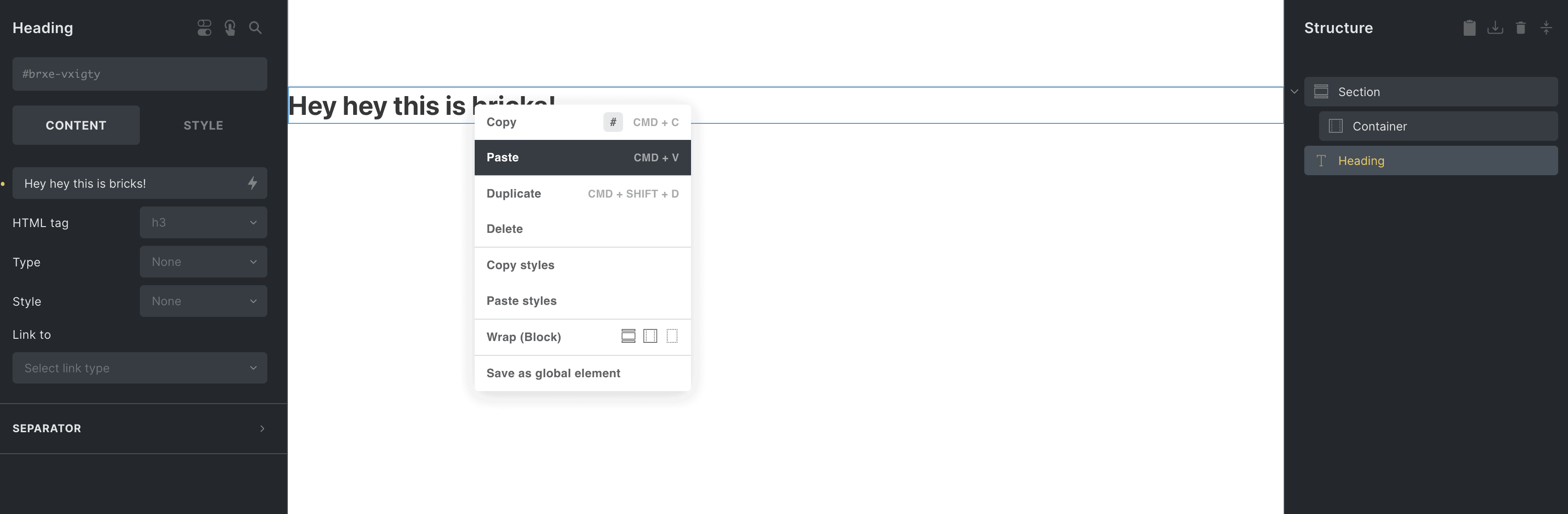Click the copy element ID hash button
The height and width of the screenshot is (514, 1568).
[x=612, y=122]
